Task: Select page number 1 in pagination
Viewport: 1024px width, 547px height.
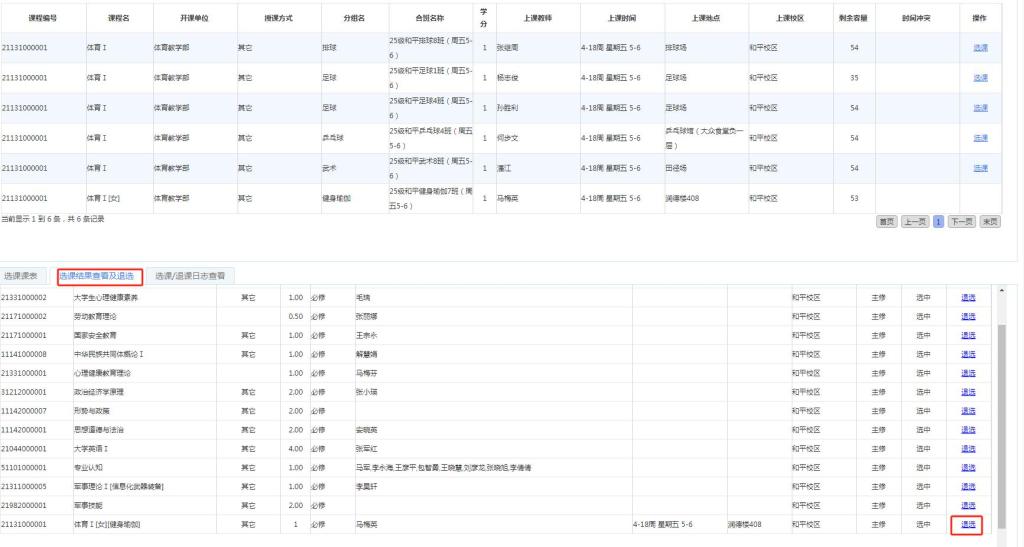Action: [938, 220]
